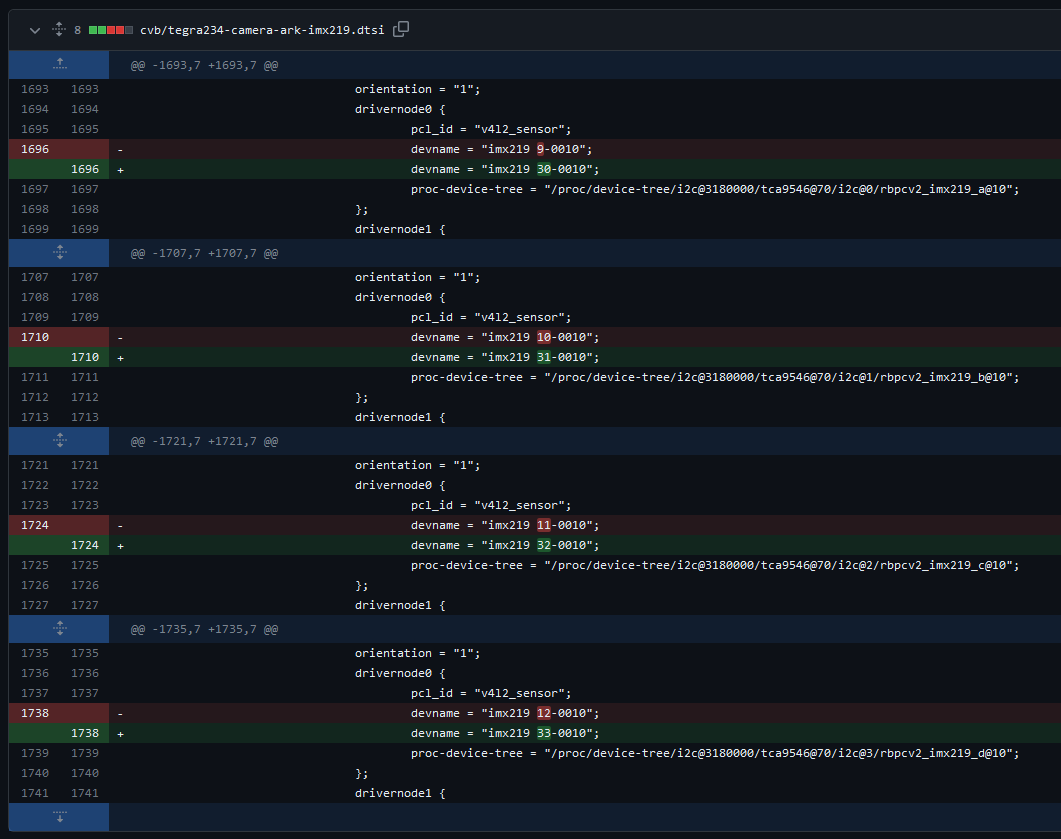Expand hidden lines above hunk -1721,7

pos(58,440)
